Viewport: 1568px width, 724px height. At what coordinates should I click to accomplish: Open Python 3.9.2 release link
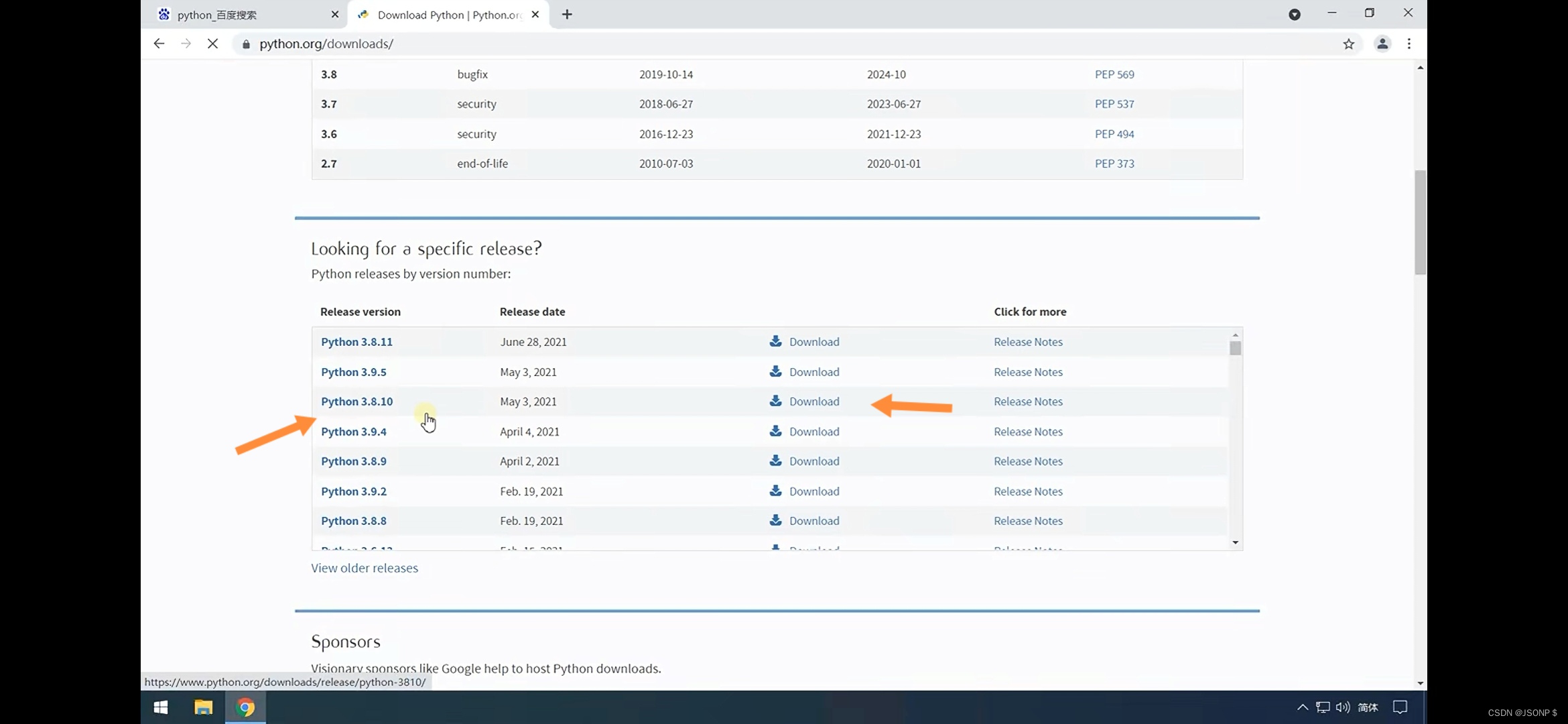(x=354, y=491)
